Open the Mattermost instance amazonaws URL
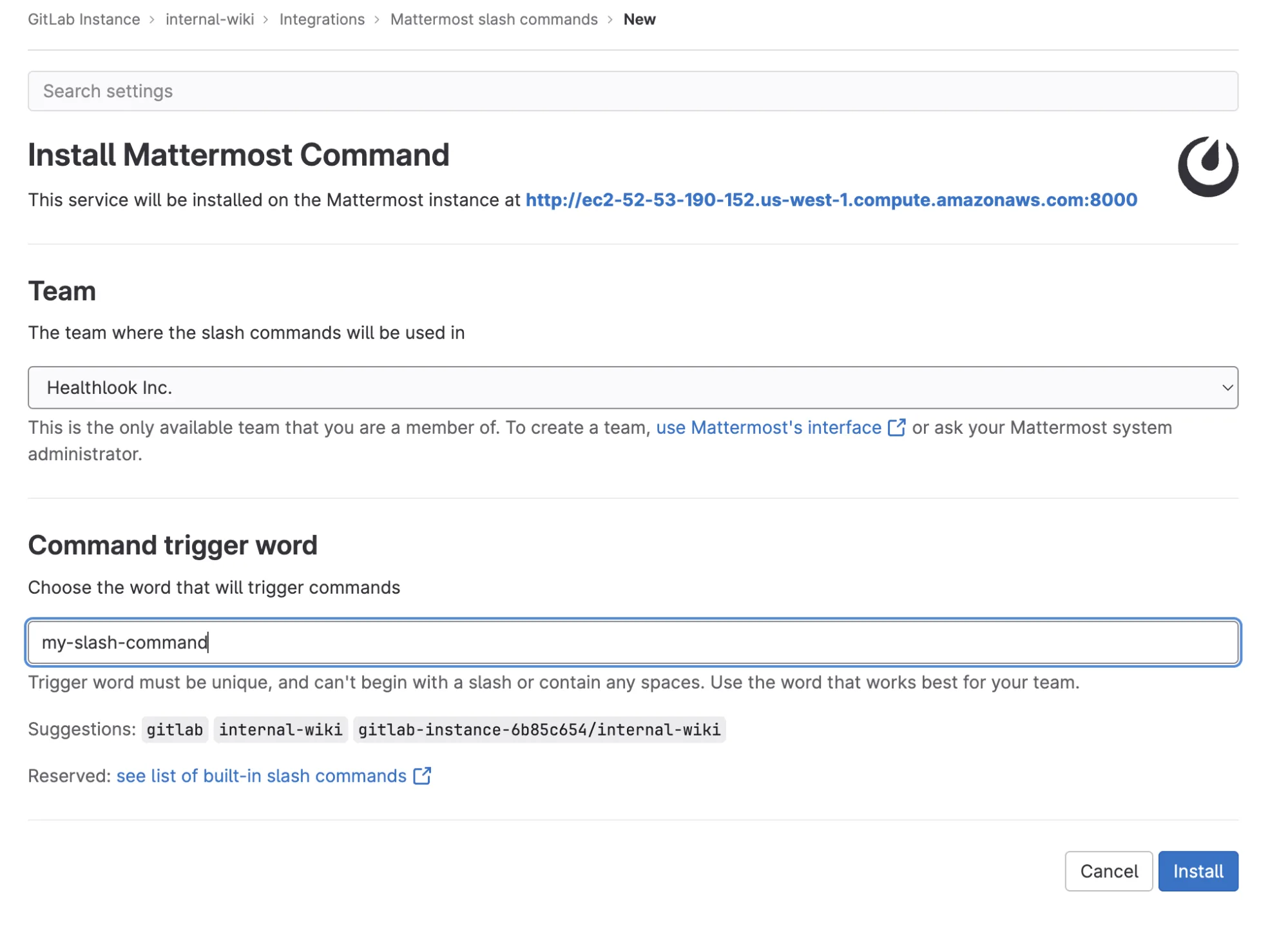The width and height of the screenshot is (1288, 925). [831, 200]
